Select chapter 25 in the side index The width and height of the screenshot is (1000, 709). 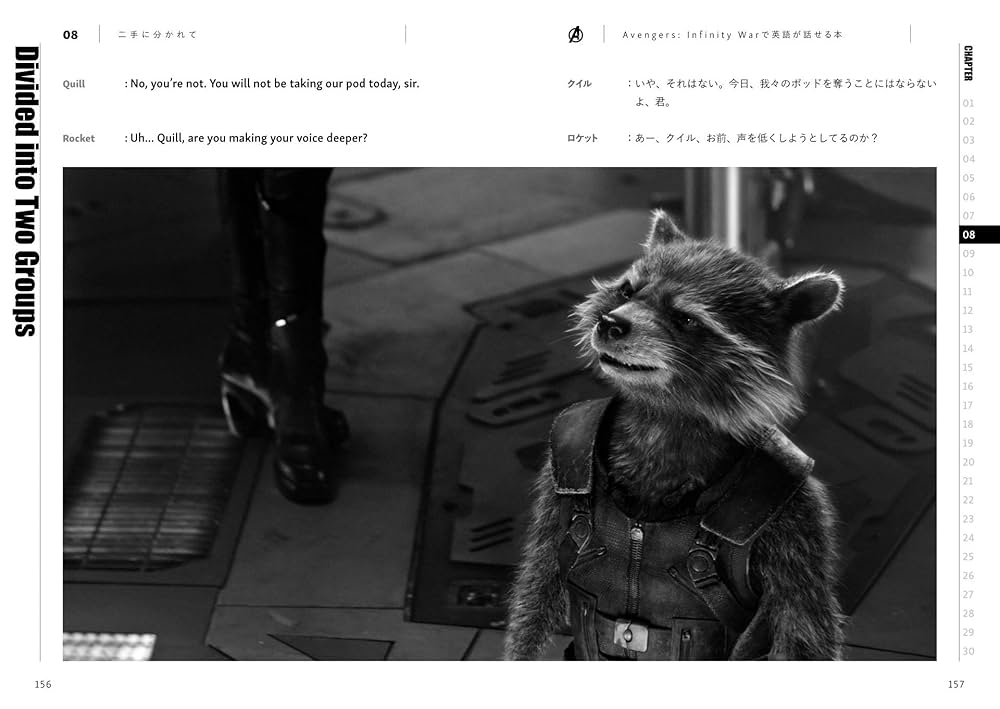pyautogui.click(x=969, y=557)
